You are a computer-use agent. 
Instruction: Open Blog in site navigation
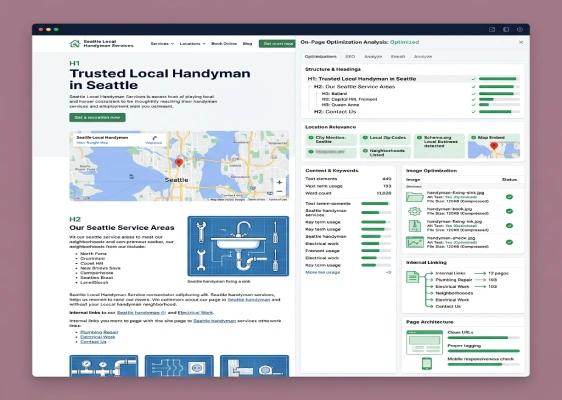[247, 44]
